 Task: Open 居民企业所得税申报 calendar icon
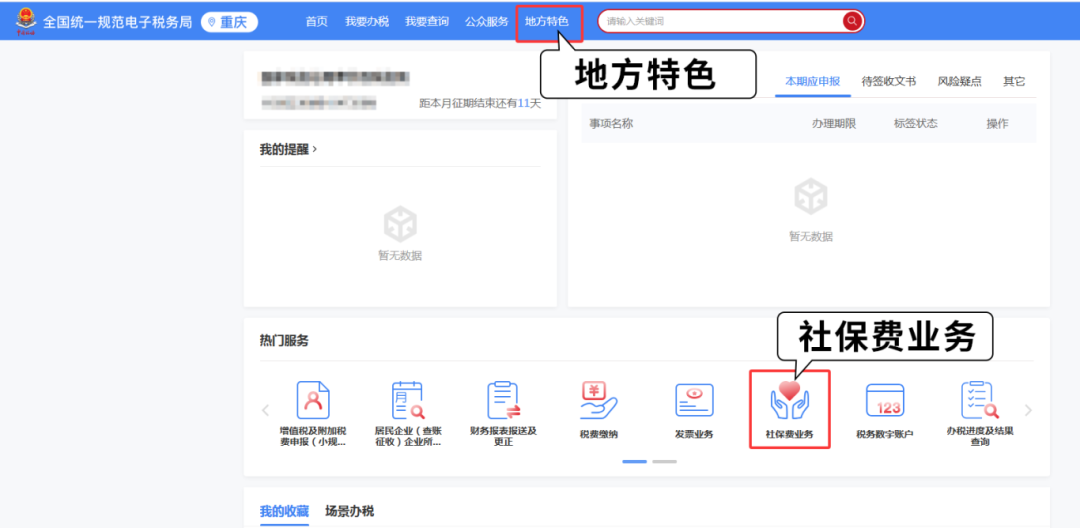[407, 400]
